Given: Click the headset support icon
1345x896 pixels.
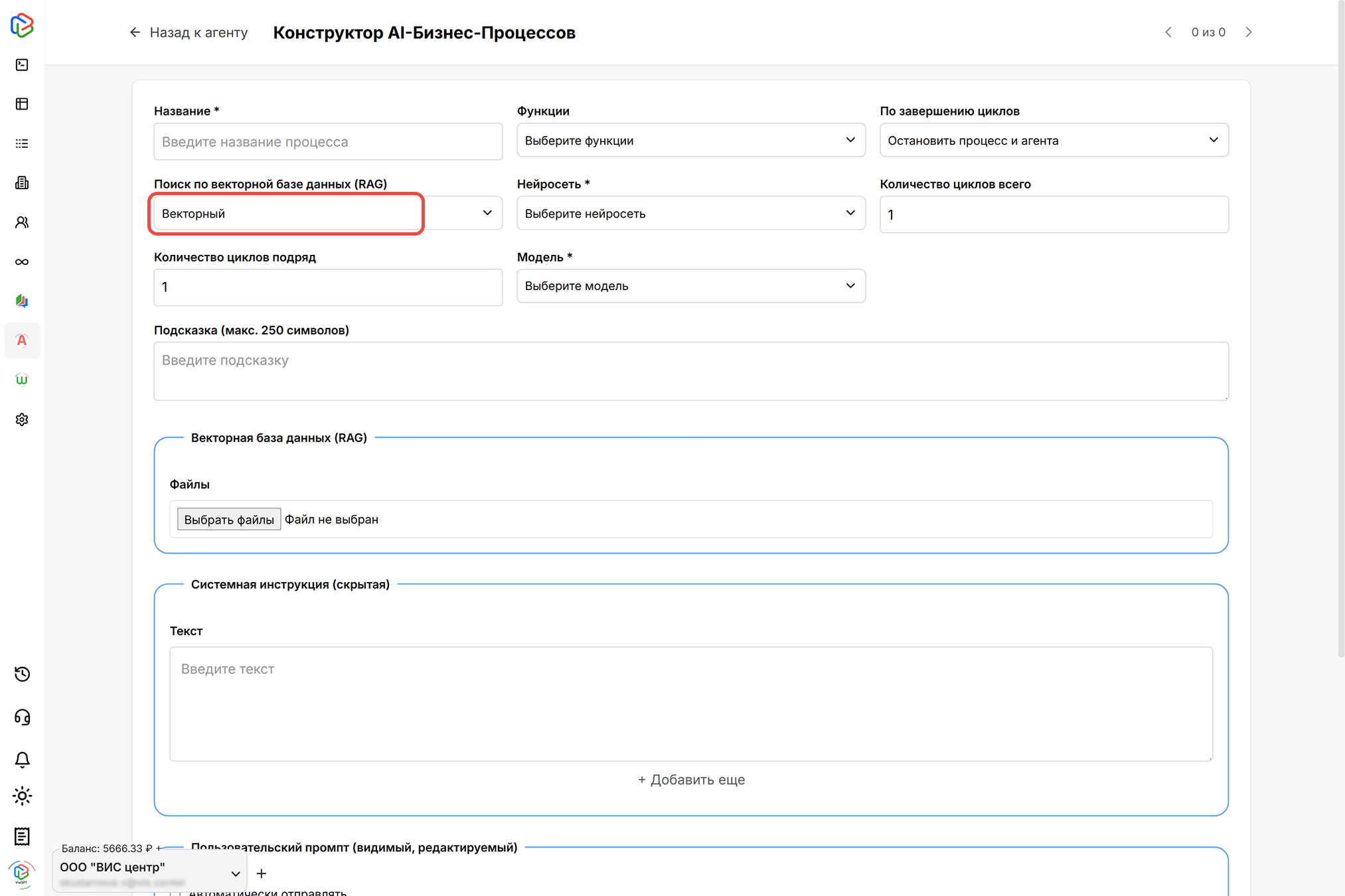Looking at the screenshot, I should point(22,717).
